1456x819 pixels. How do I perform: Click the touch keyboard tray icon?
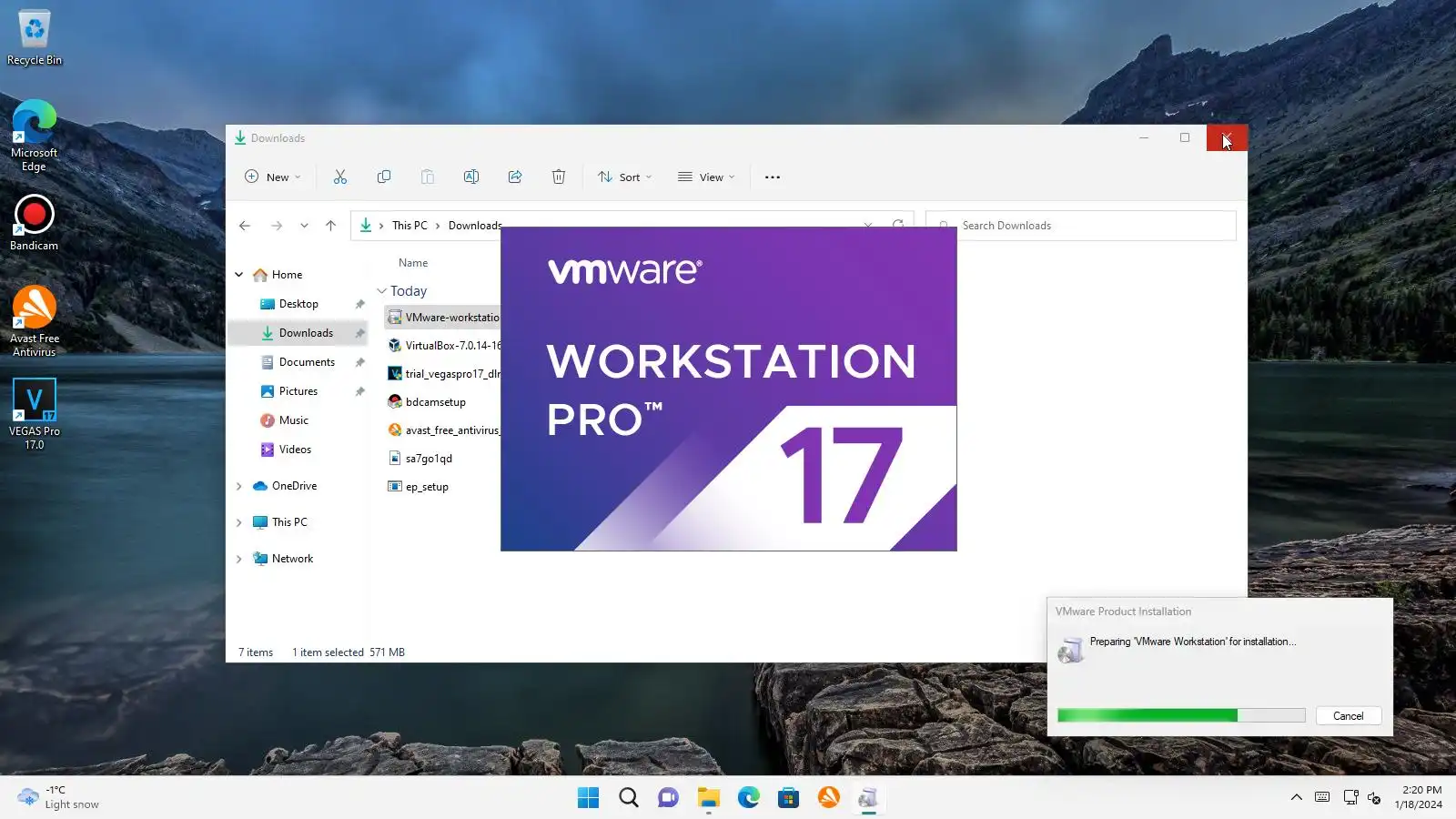pyautogui.click(x=1322, y=798)
